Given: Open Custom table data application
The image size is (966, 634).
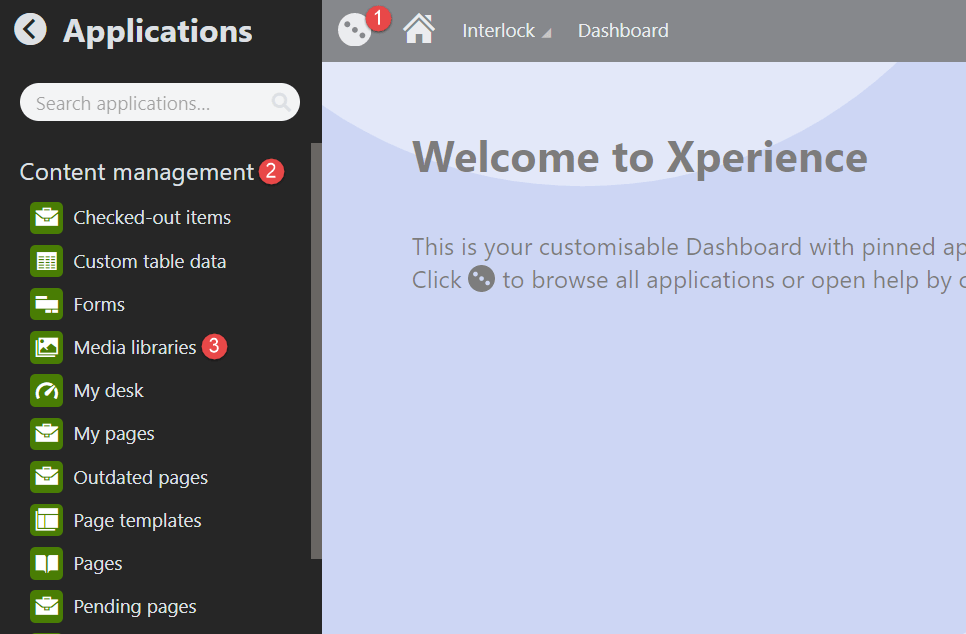Looking at the screenshot, I should (150, 261).
